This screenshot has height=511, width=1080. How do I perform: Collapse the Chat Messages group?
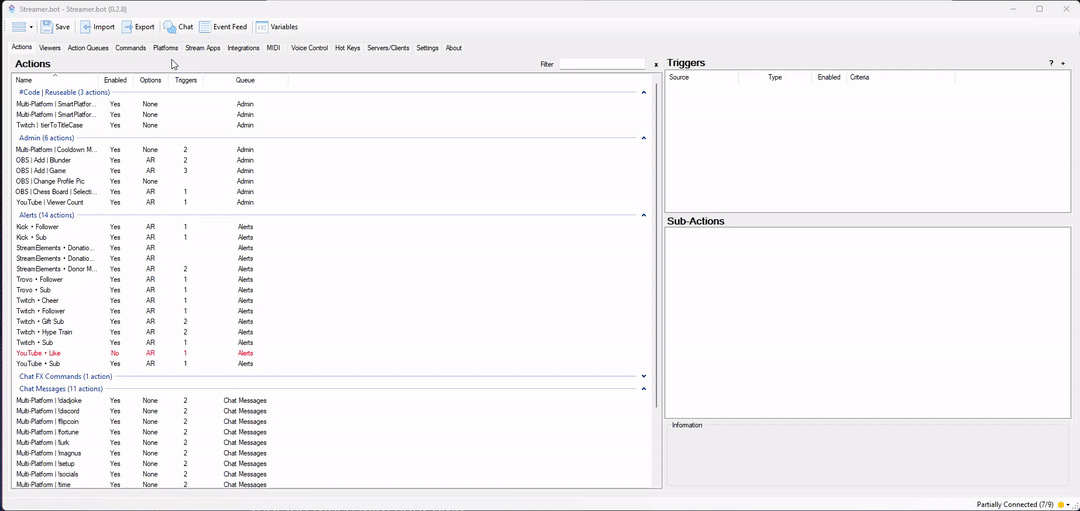tap(643, 388)
